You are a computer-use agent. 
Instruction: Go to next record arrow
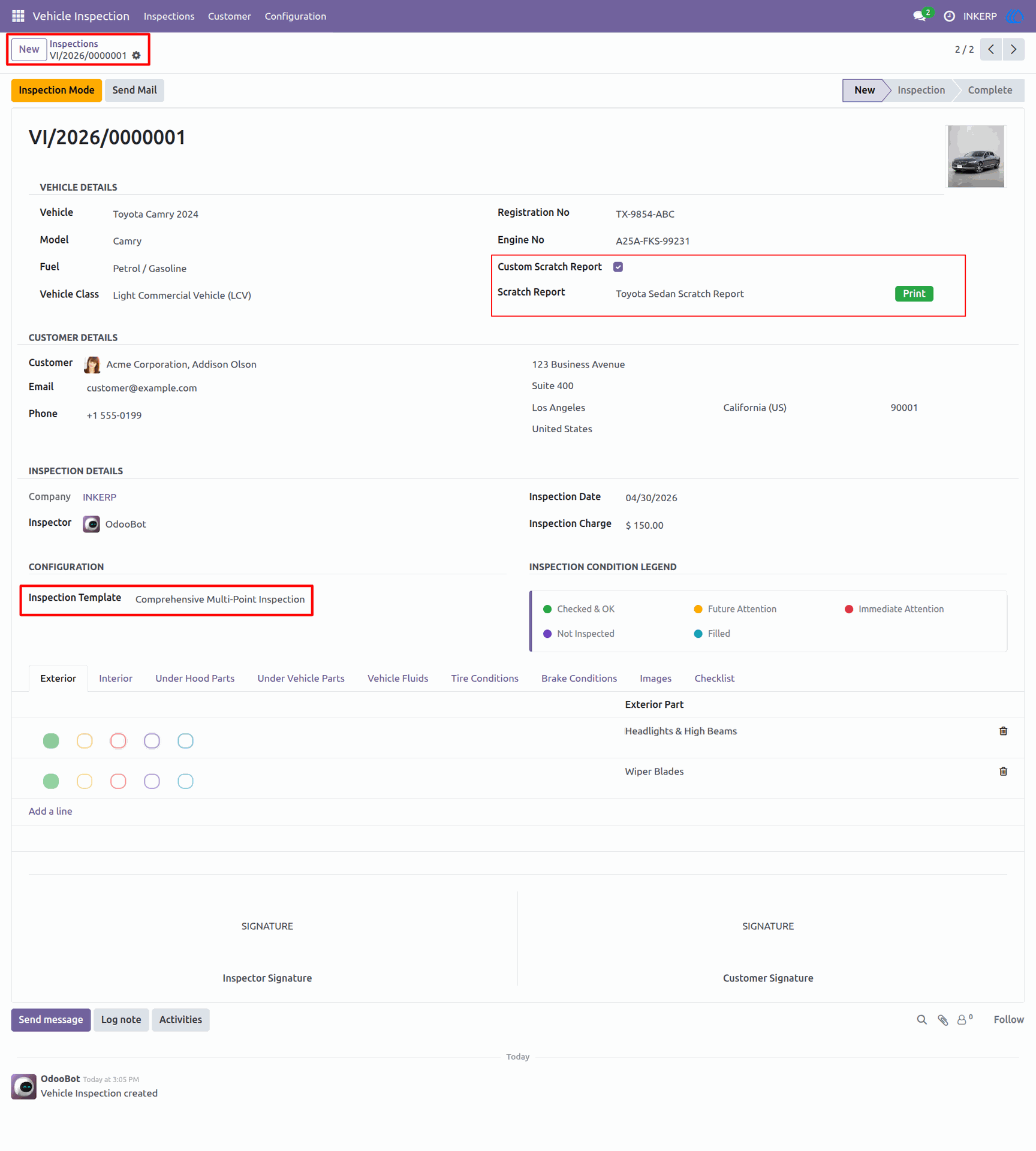tap(1013, 49)
